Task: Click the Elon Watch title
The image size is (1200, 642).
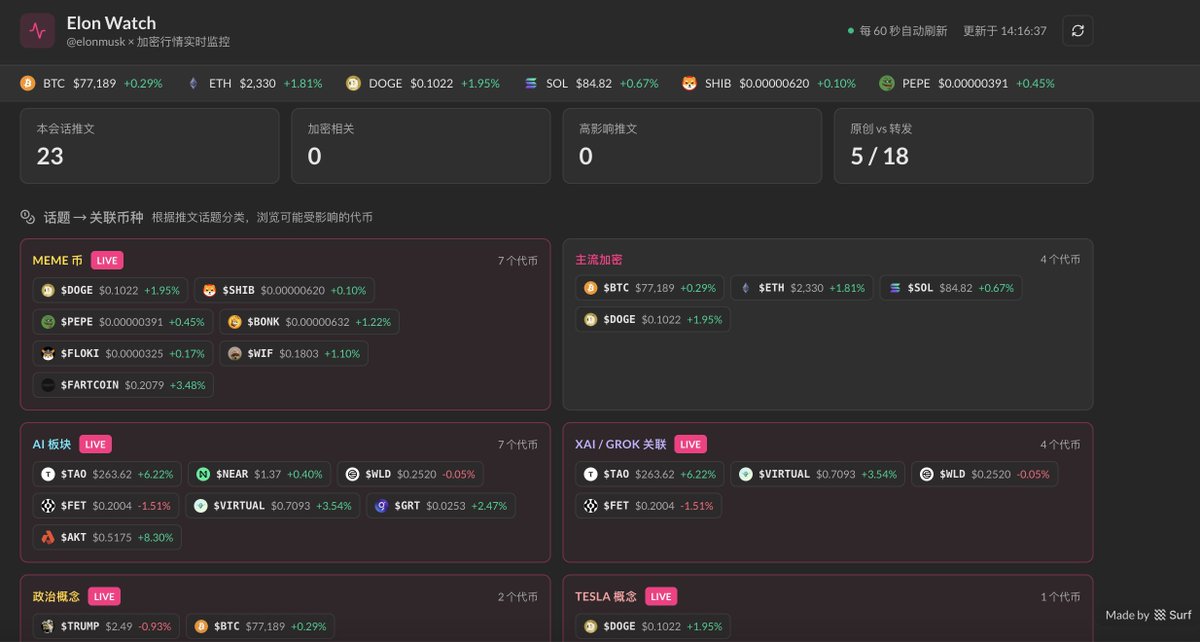Action: pyautogui.click(x=111, y=23)
